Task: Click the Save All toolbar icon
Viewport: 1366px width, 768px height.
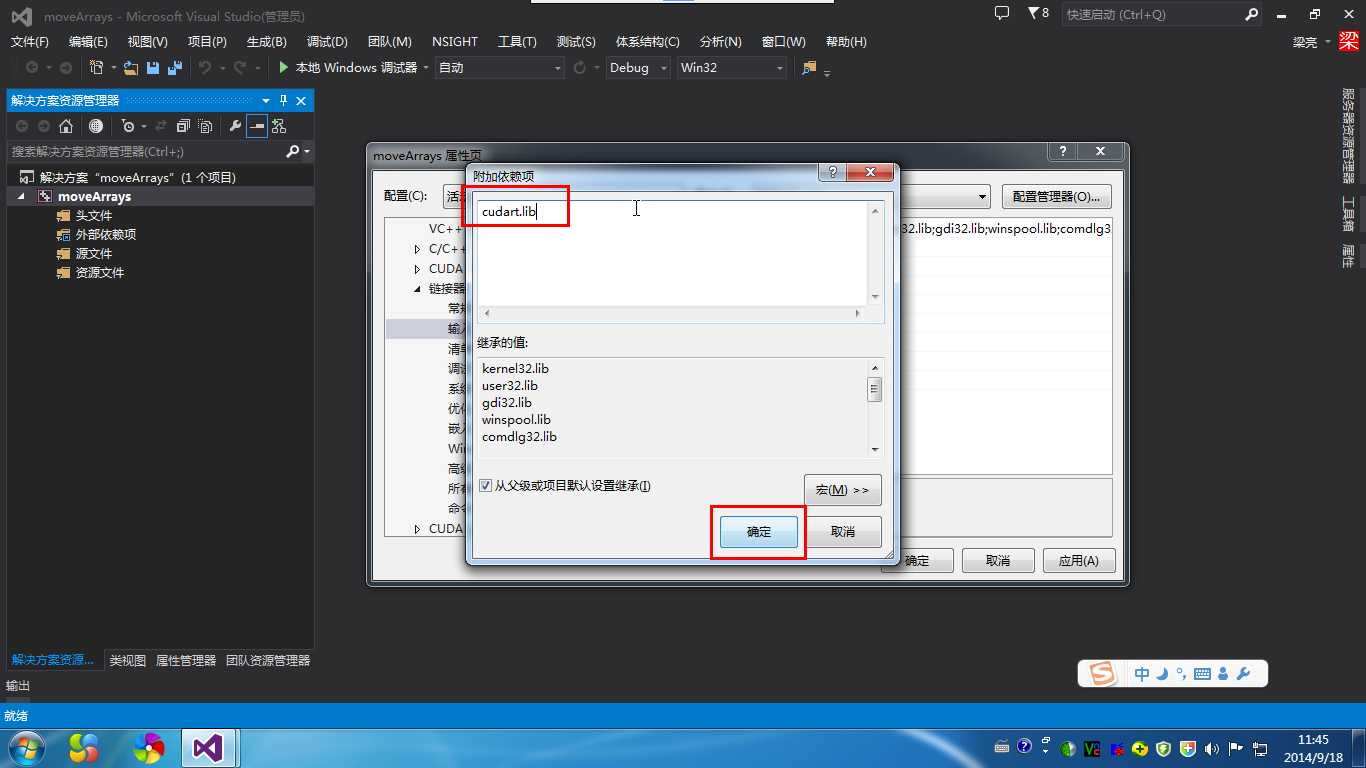Action: click(175, 67)
